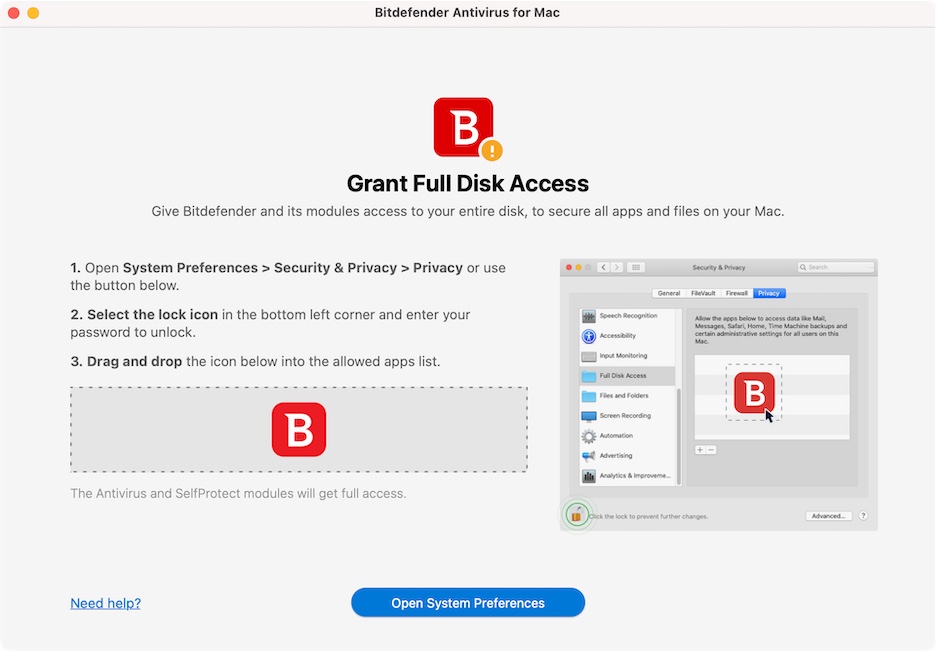Image resolution: width=936 pixels, height=651 pixels.
Task: Select the Privacy tab in the illustration
Action: tap(769, 293)
